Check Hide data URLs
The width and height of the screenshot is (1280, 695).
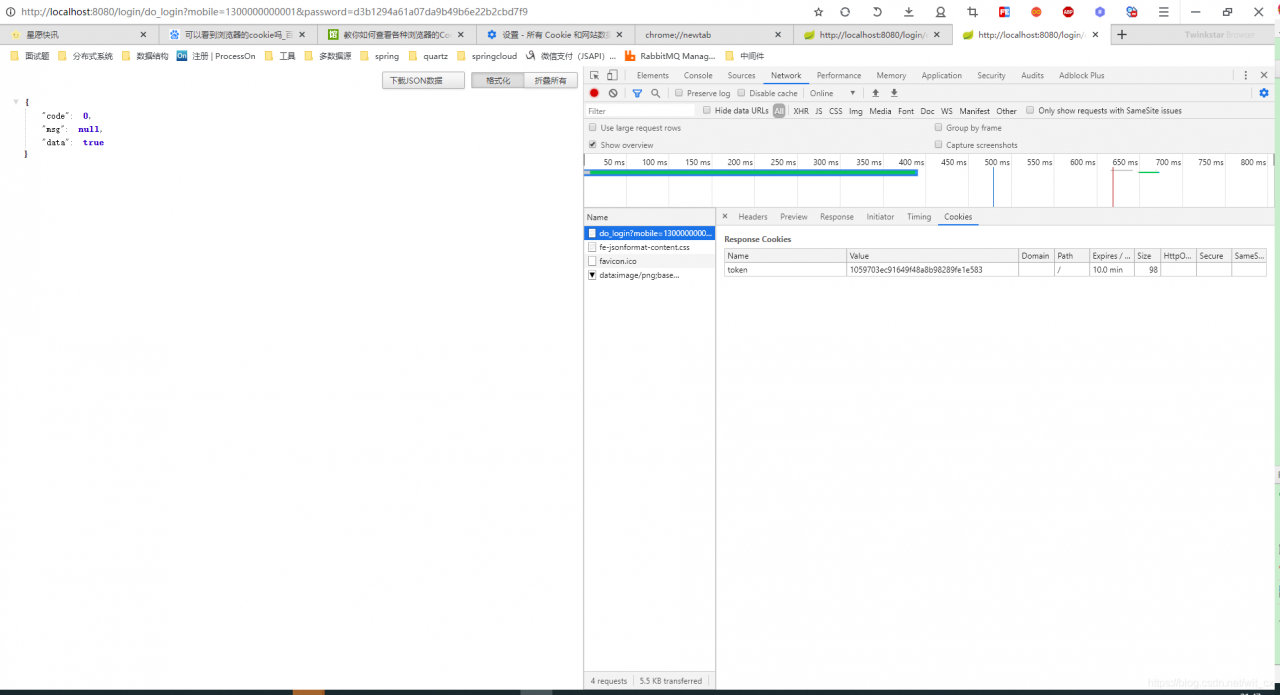point(707,111)
